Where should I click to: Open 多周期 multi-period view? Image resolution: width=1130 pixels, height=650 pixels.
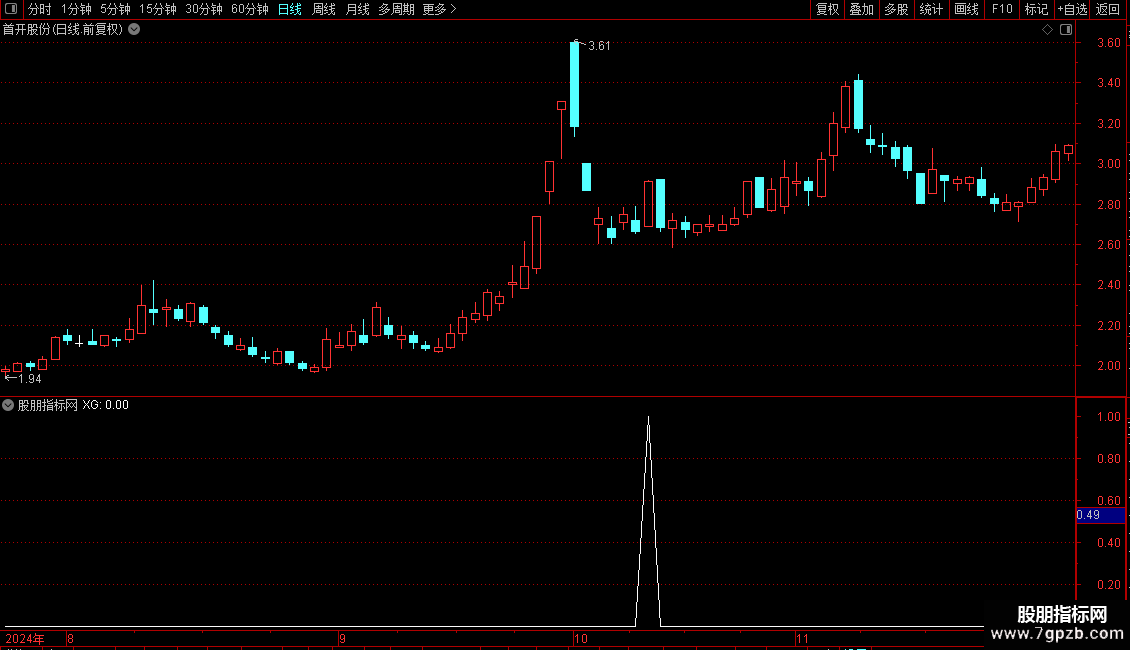(396, 9)
